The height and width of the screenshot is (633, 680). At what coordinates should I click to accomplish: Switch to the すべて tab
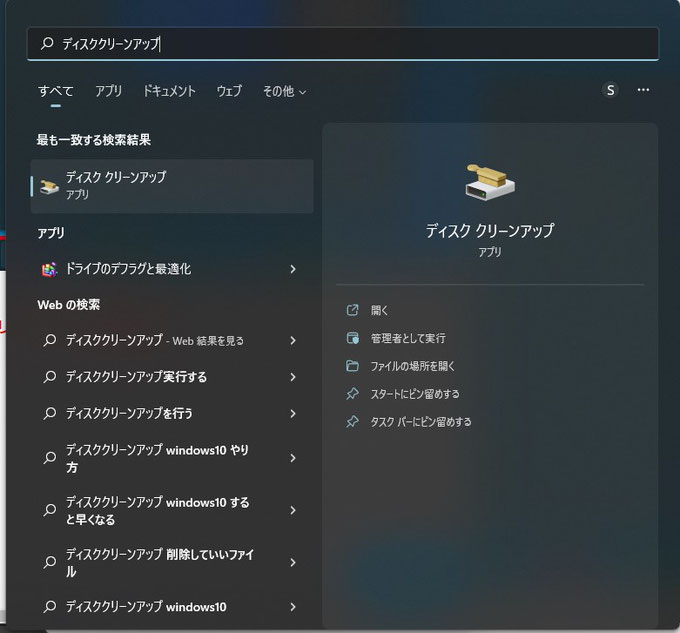coord(56,91)
